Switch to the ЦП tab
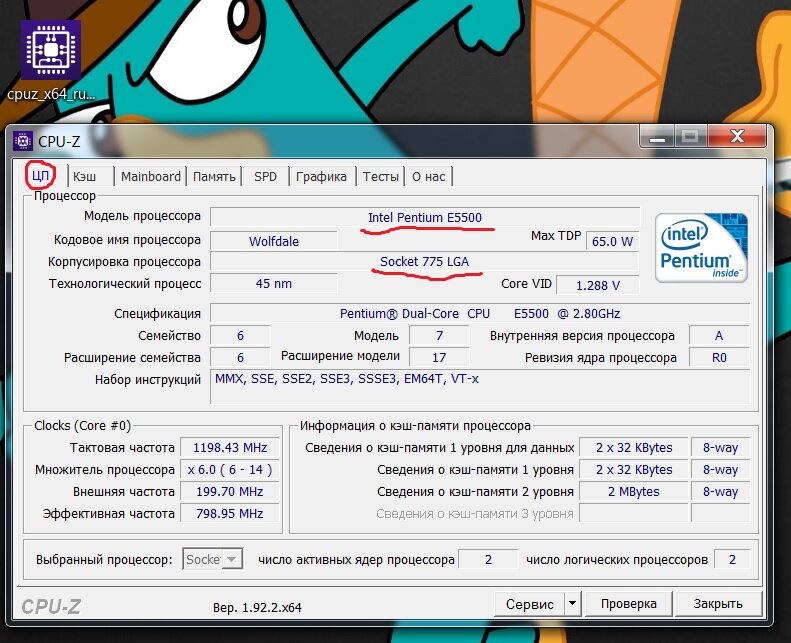 coord(40,176)
